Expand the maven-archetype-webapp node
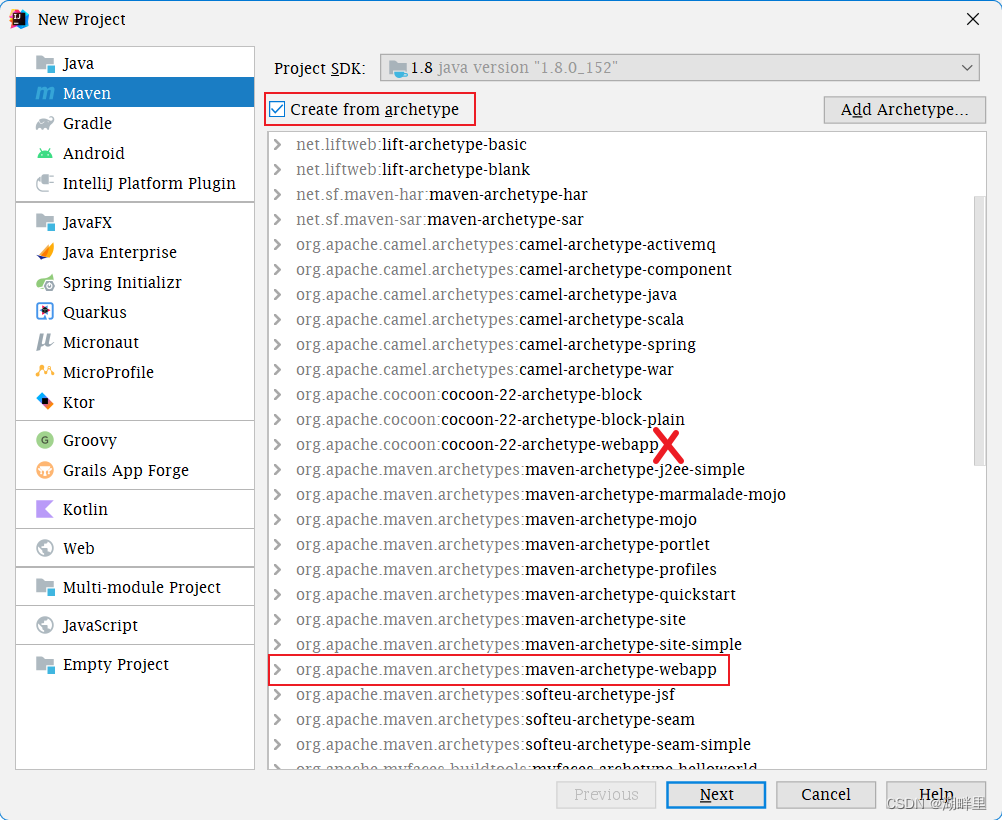Image resolution: width=1002 pixels, height=820 pixels. [277, 669]
